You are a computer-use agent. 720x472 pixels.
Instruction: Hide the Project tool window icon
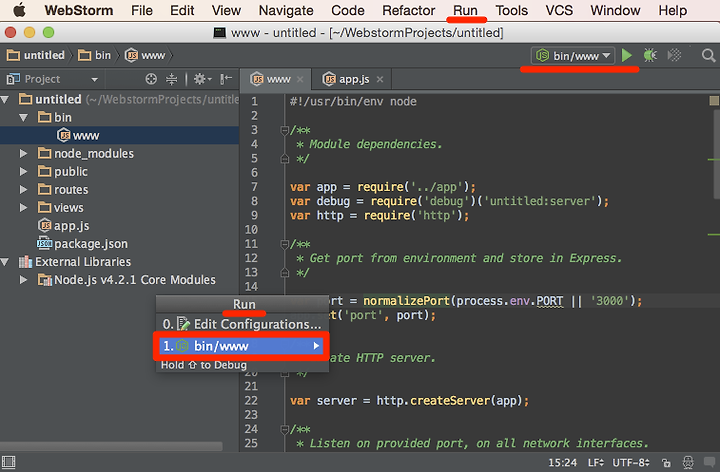click(226, 79)
